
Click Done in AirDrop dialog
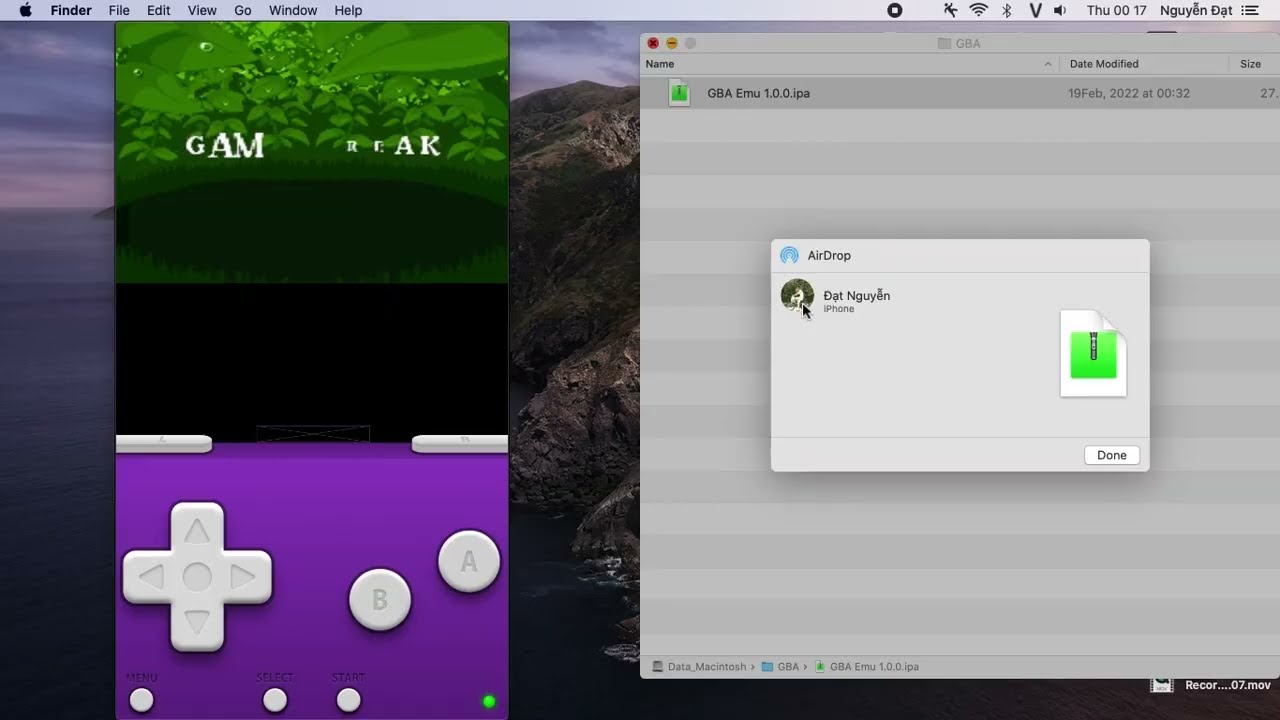coord(1112,455)
